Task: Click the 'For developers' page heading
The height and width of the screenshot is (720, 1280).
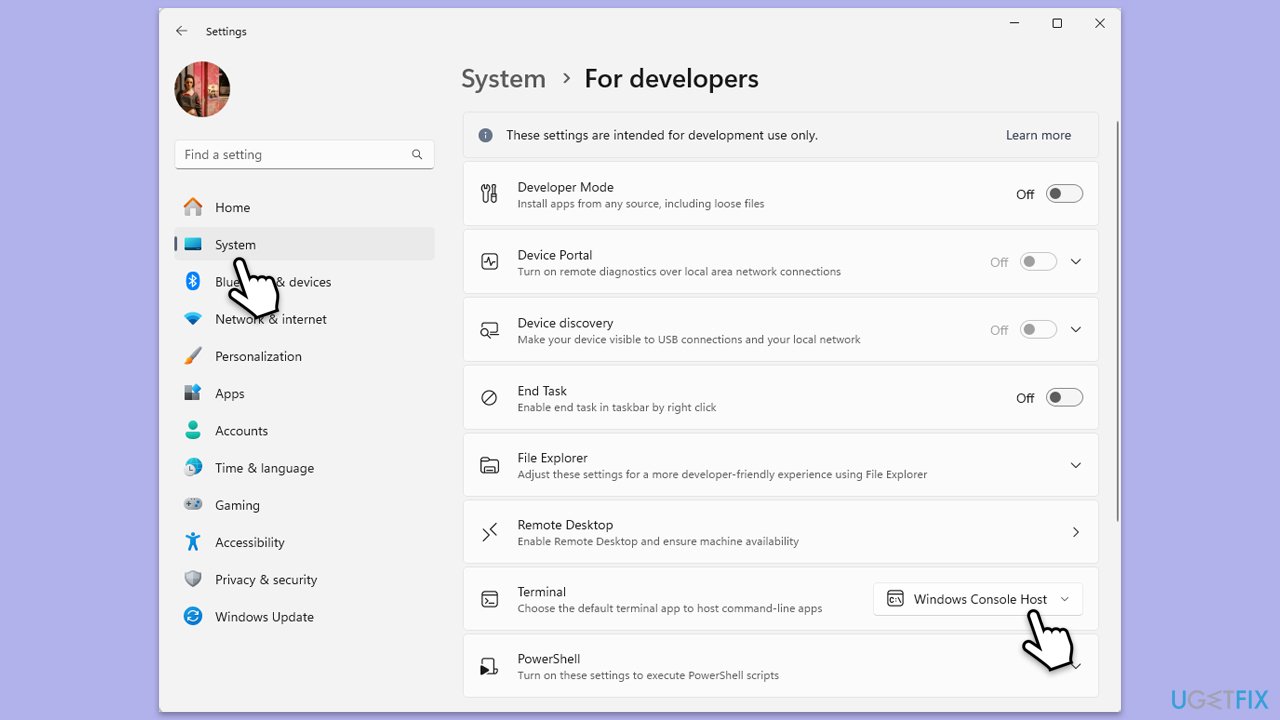Action: 671,79
